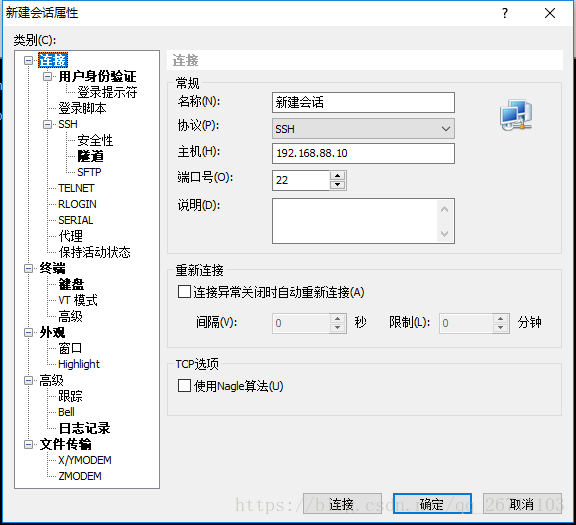The image size is (576, 525).
Task: Select 隧道 under SSH
Action: tap(90, 156)
